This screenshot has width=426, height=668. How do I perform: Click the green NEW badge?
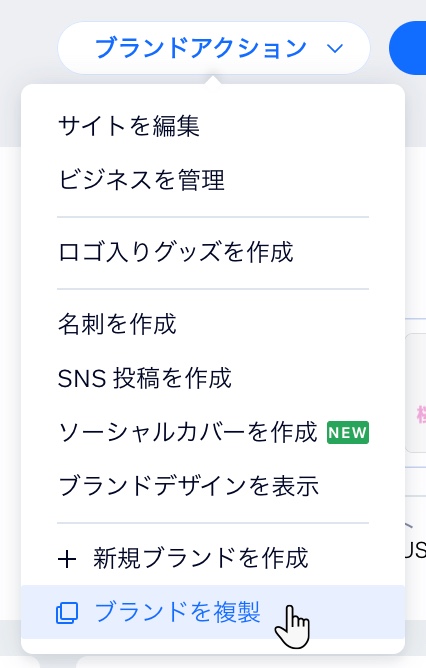(x=348, y=432)
